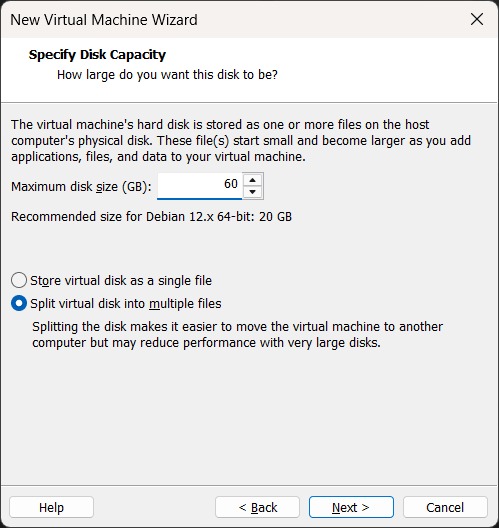Click the 'Maximum disk size (GB):' label
Image resolution: width=499 pixels, height=528 pixels.
pos(81,187)
